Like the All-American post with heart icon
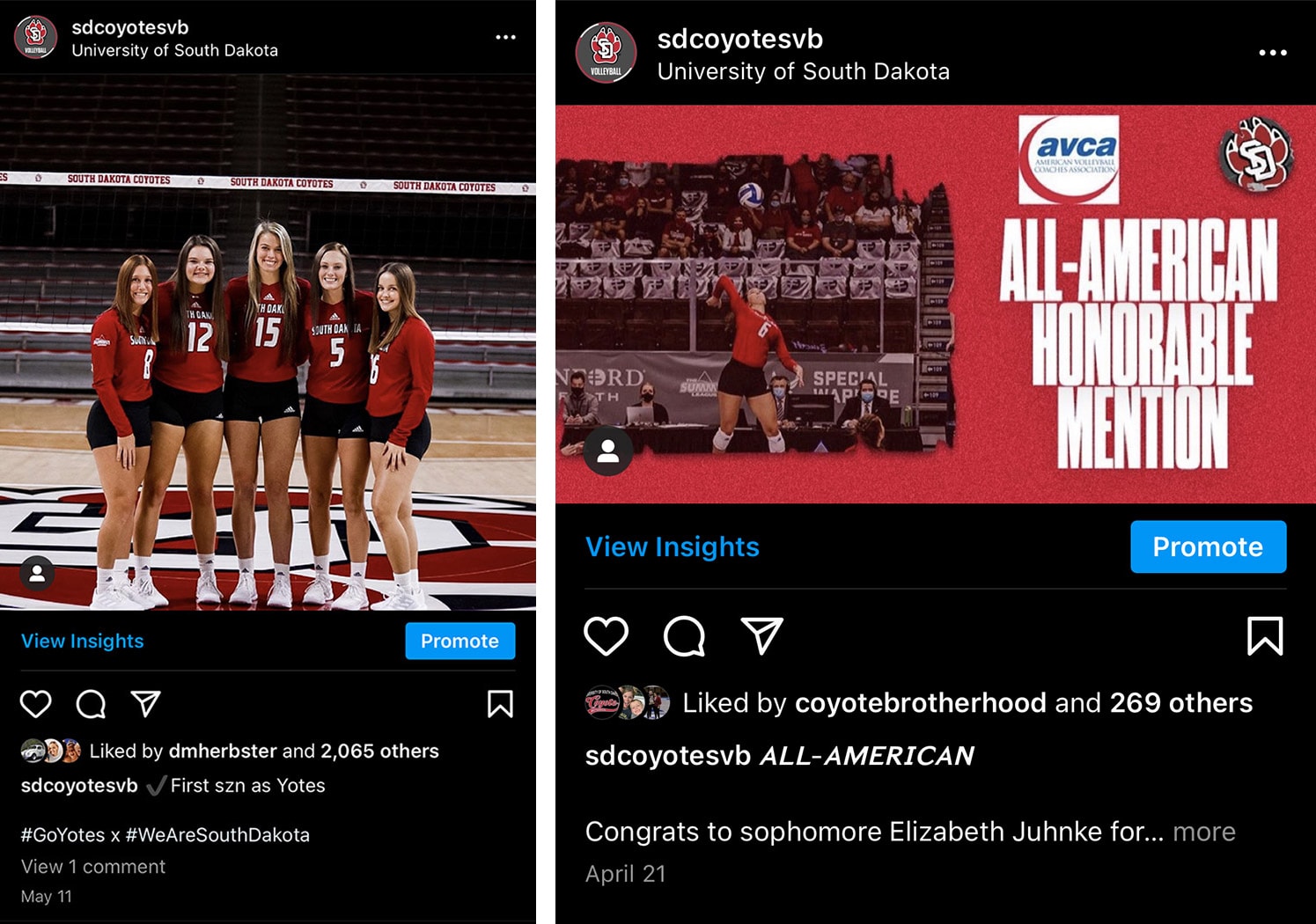Viewport: 1316px width, 924px height. point(607,636)
